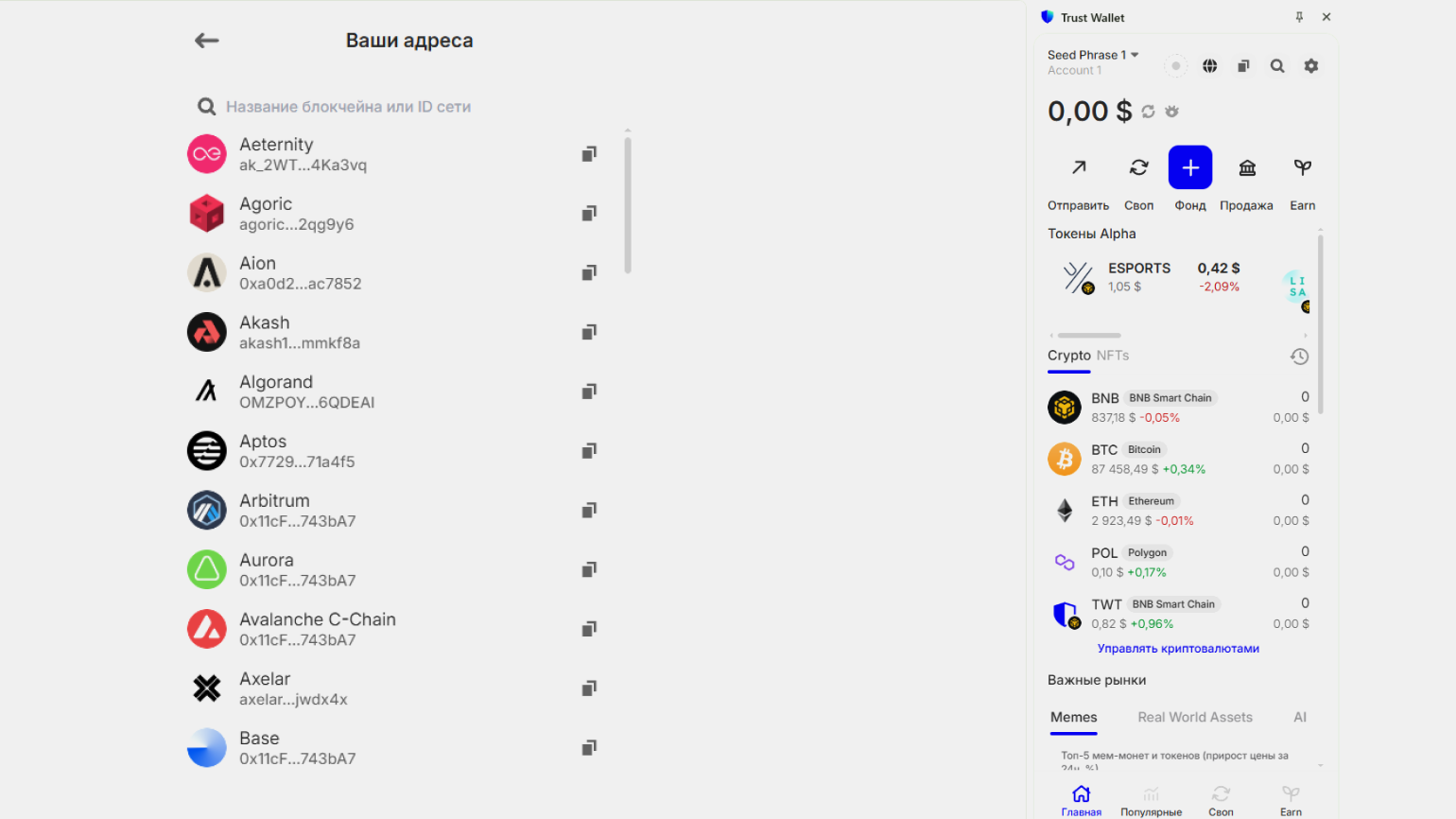The height and width of the screenshot is (819, 1456).
Task: Refresh the wallet balance
Action: (1148, 112)
